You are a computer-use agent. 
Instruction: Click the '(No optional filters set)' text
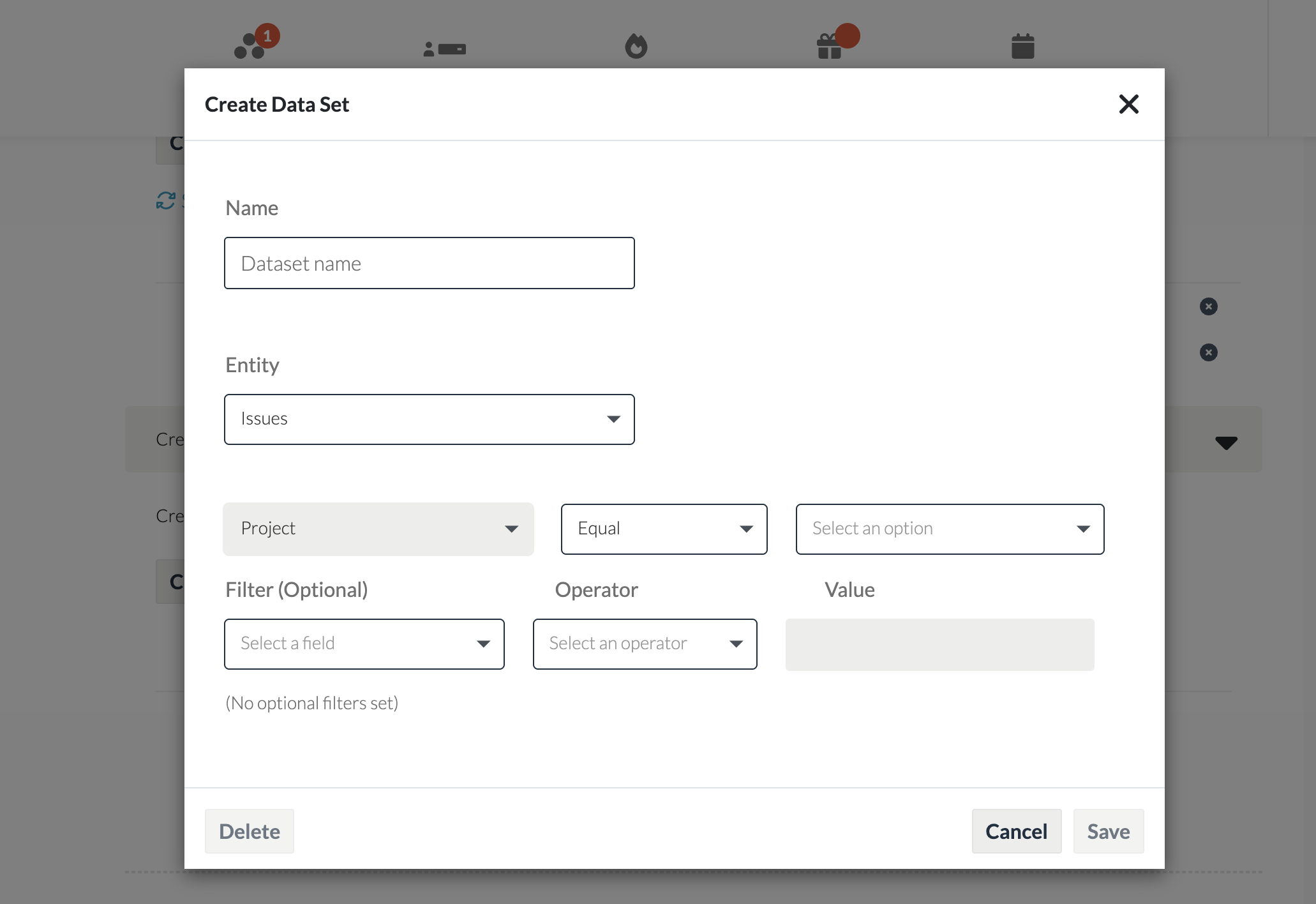[x=311, y=703]
